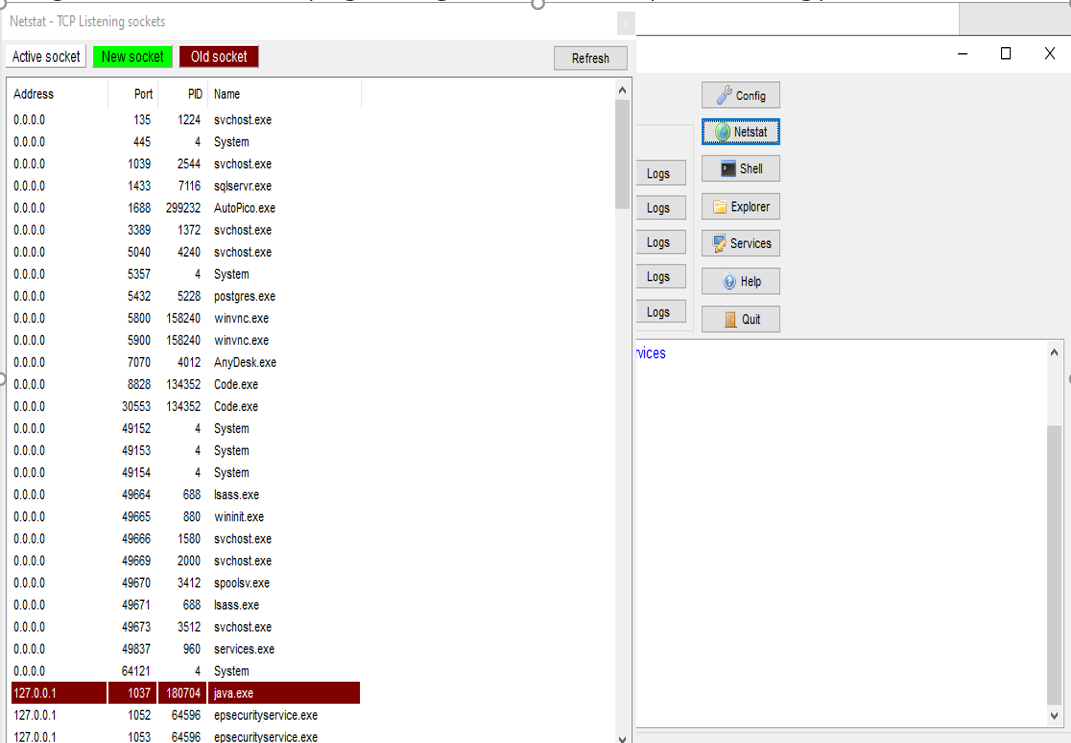The width and height of the screenshot is (1071, 743).
Task: Sort list by Port column header
Action: [x=133, y=94]
